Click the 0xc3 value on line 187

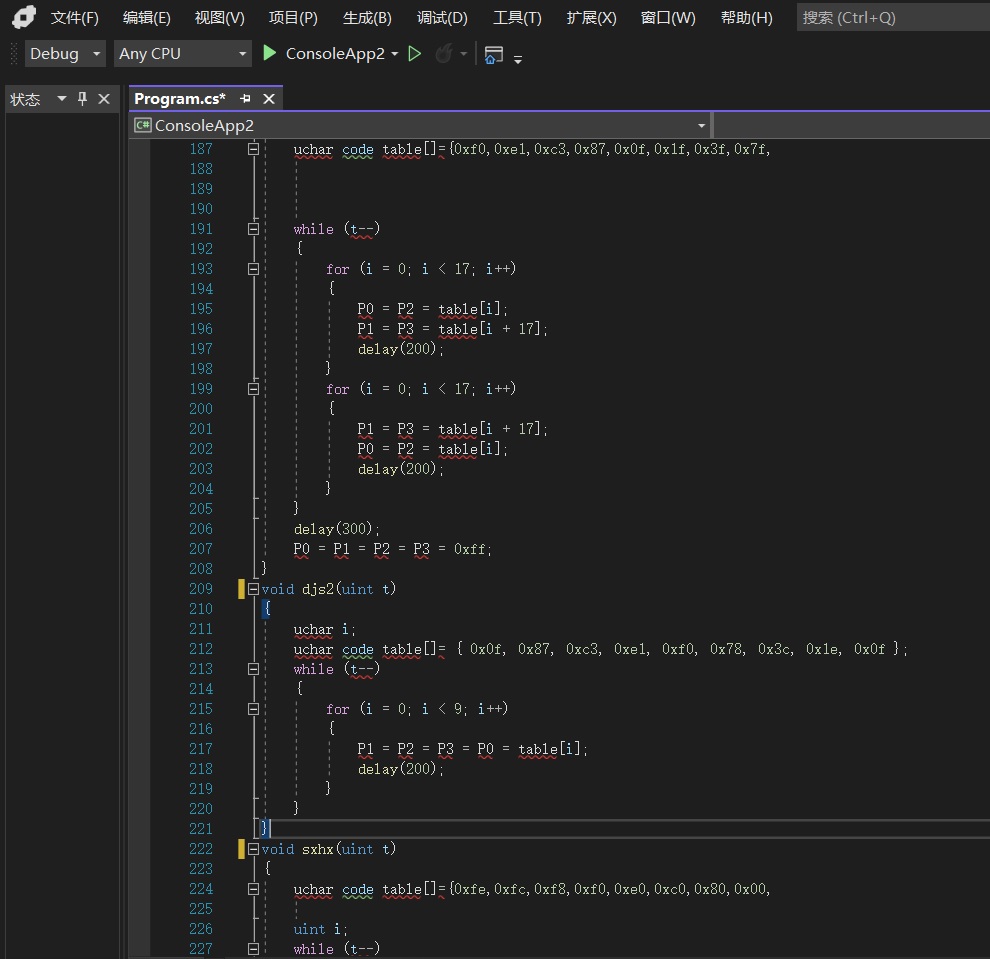tap(549, 149)
